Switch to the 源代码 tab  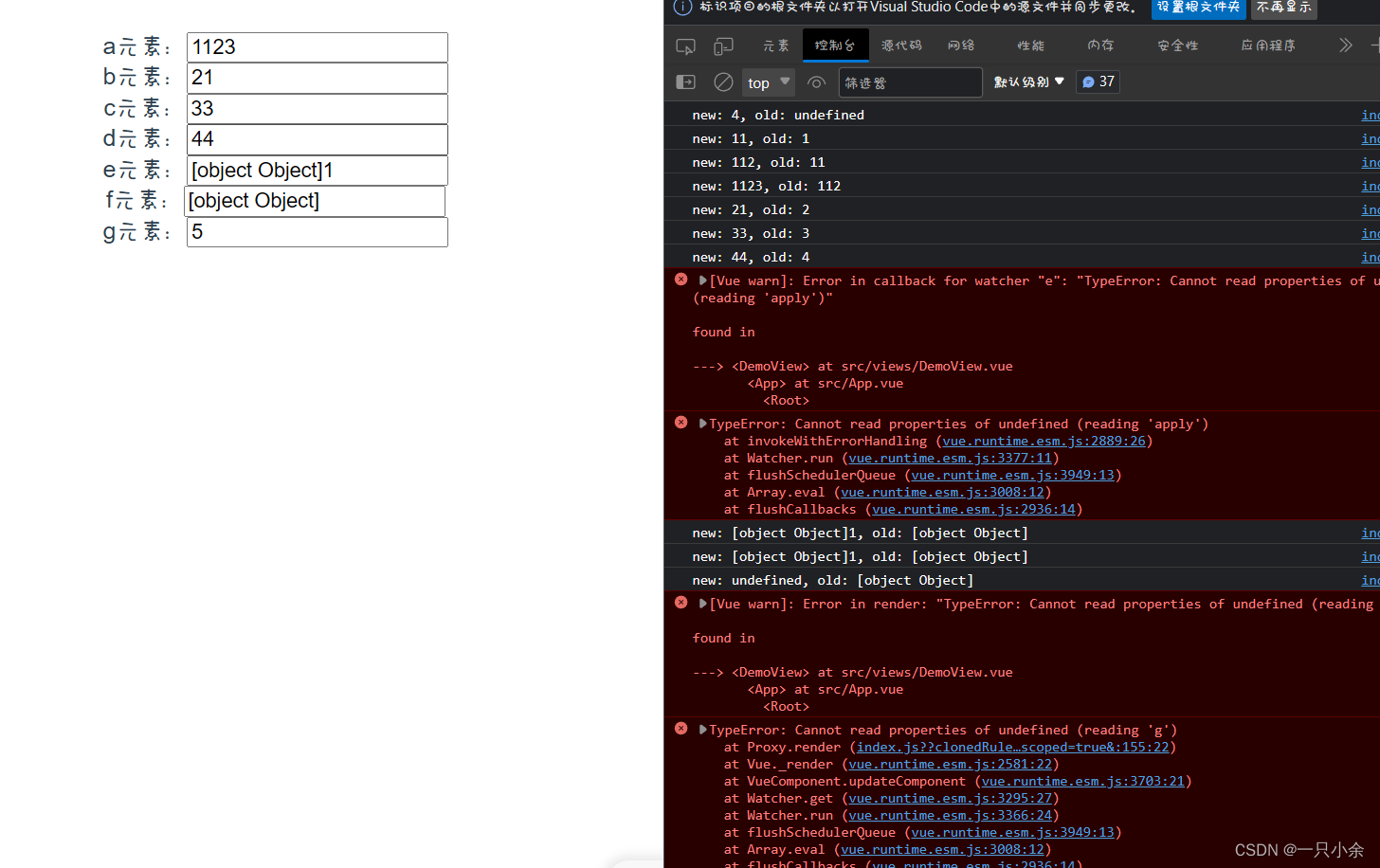click(901, 45)
